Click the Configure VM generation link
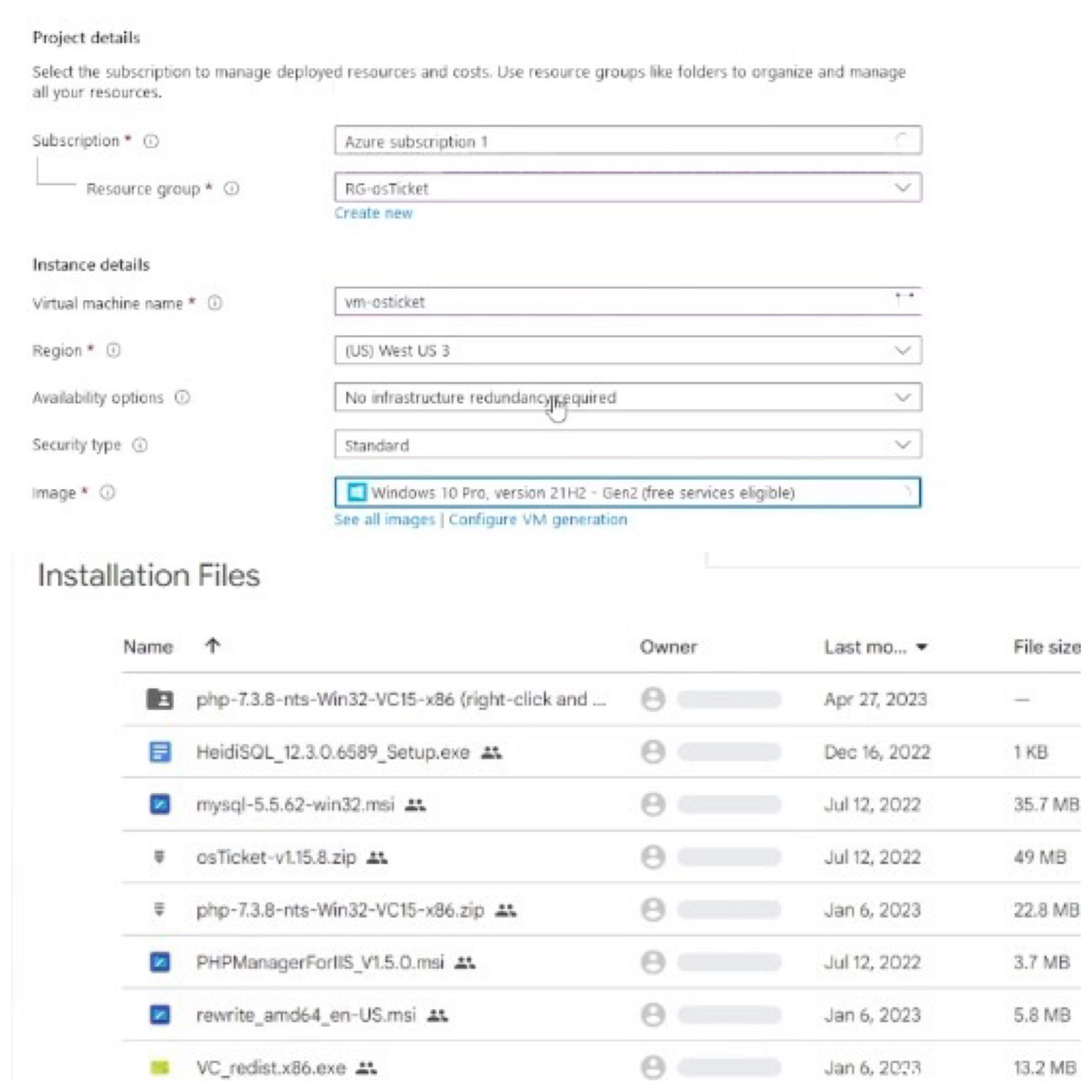Screen dimensions: 1092x1092 click(537, 519)
